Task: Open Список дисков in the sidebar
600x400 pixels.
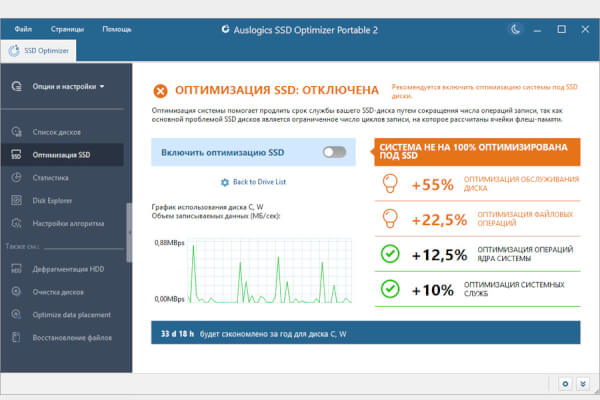Action: point(57,132)
